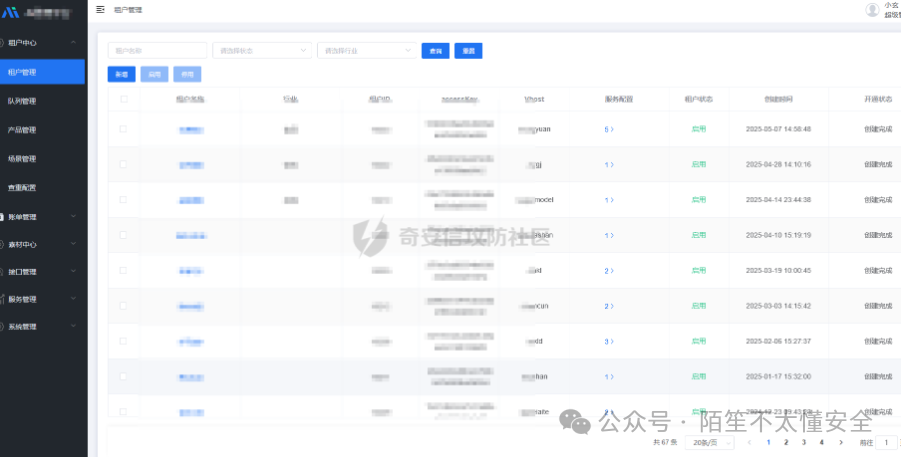Viewport: 901px width, 457px height.
Task: Click the 共 67 条 total count text
Action: (x=665, y=443)
